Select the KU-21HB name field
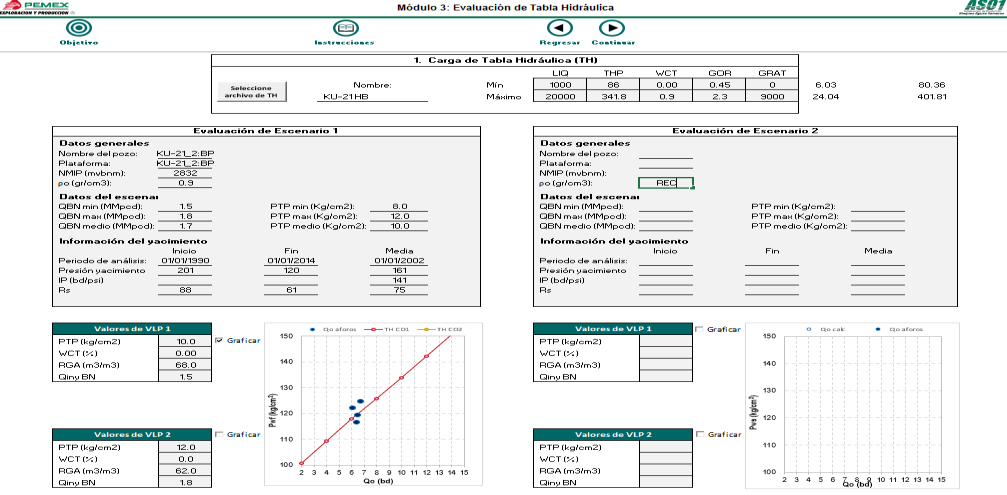The width and height of the screenshot is (1007, 495). tap(372, 97)
